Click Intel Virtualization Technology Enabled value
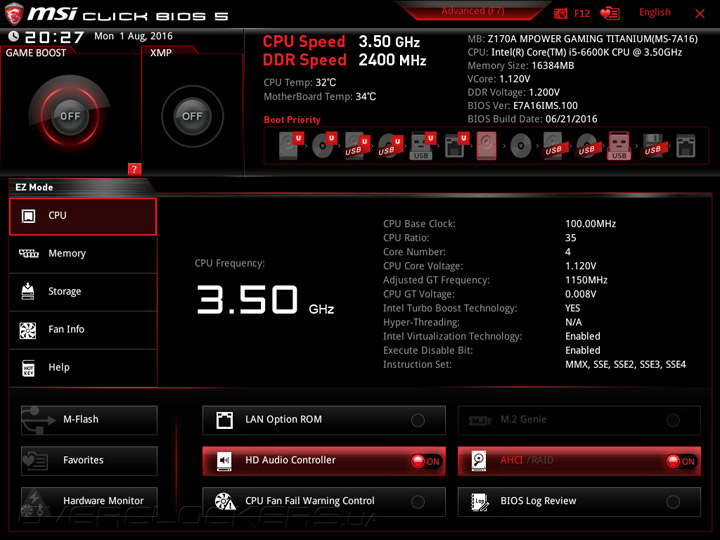This screenshot has height=540, width=720. coord(583,337)
